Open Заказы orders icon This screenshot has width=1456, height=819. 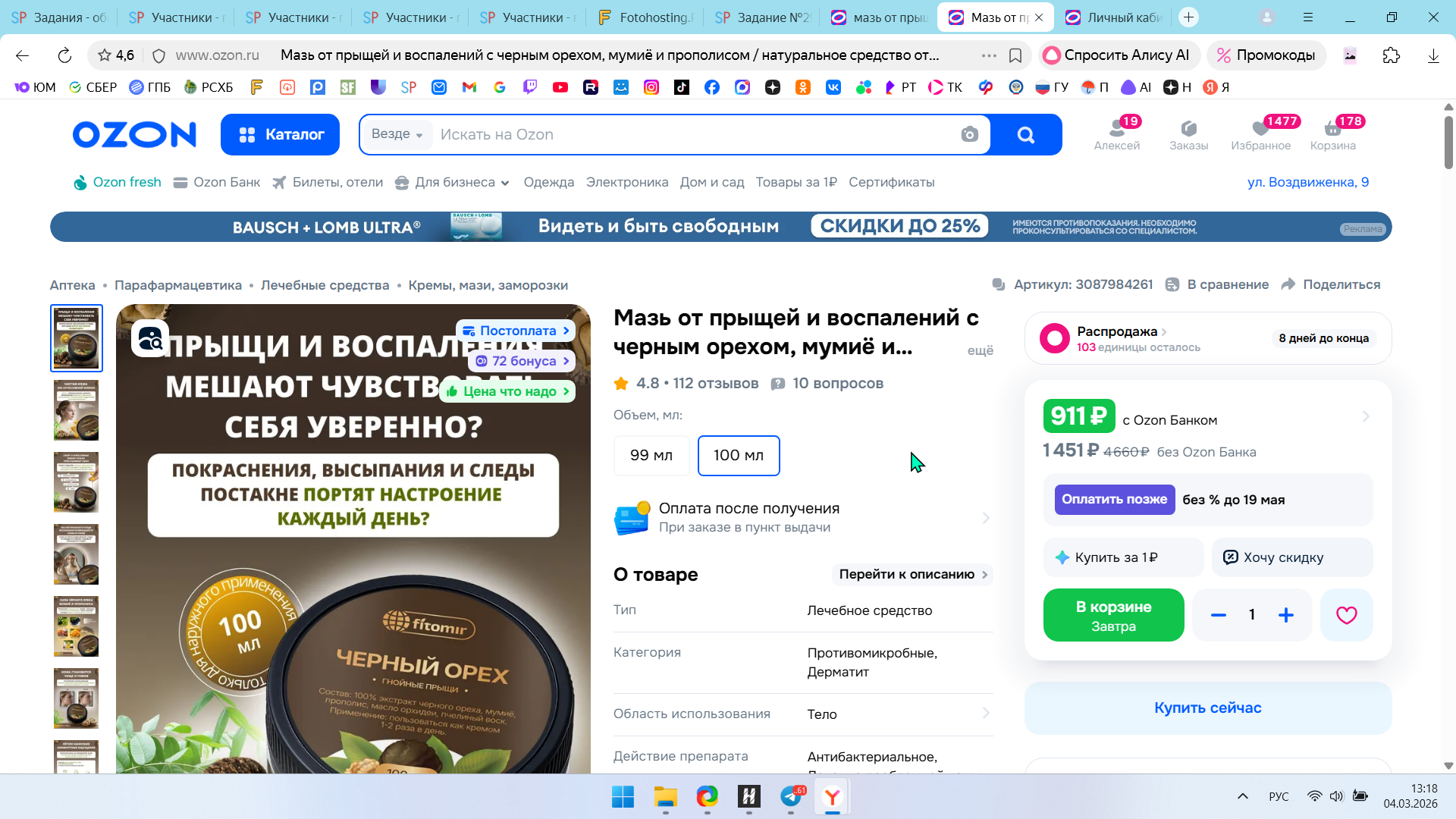(x=1188, y=133)
